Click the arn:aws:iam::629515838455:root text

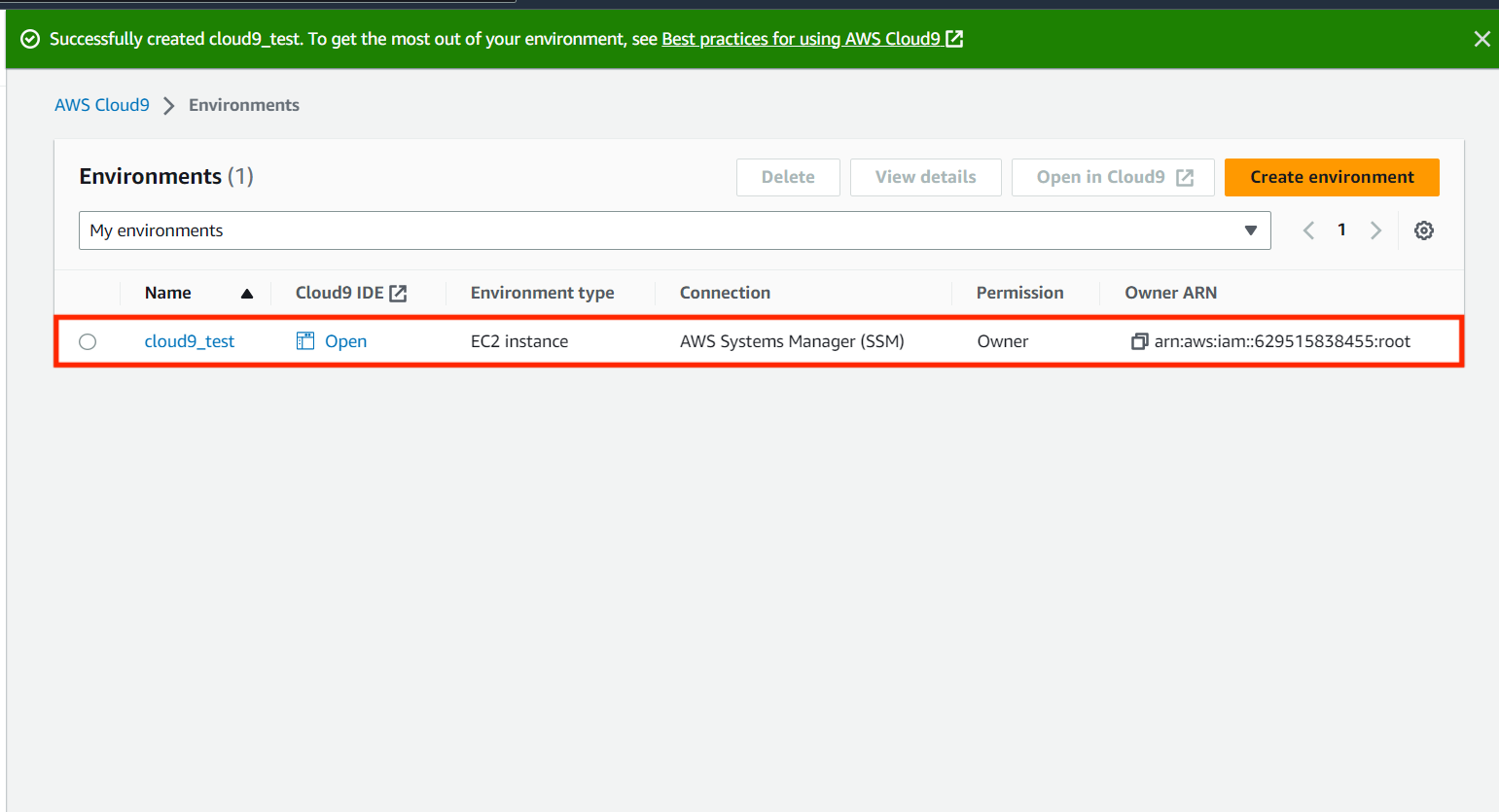pyautogui.click(x=1282, y=341)
